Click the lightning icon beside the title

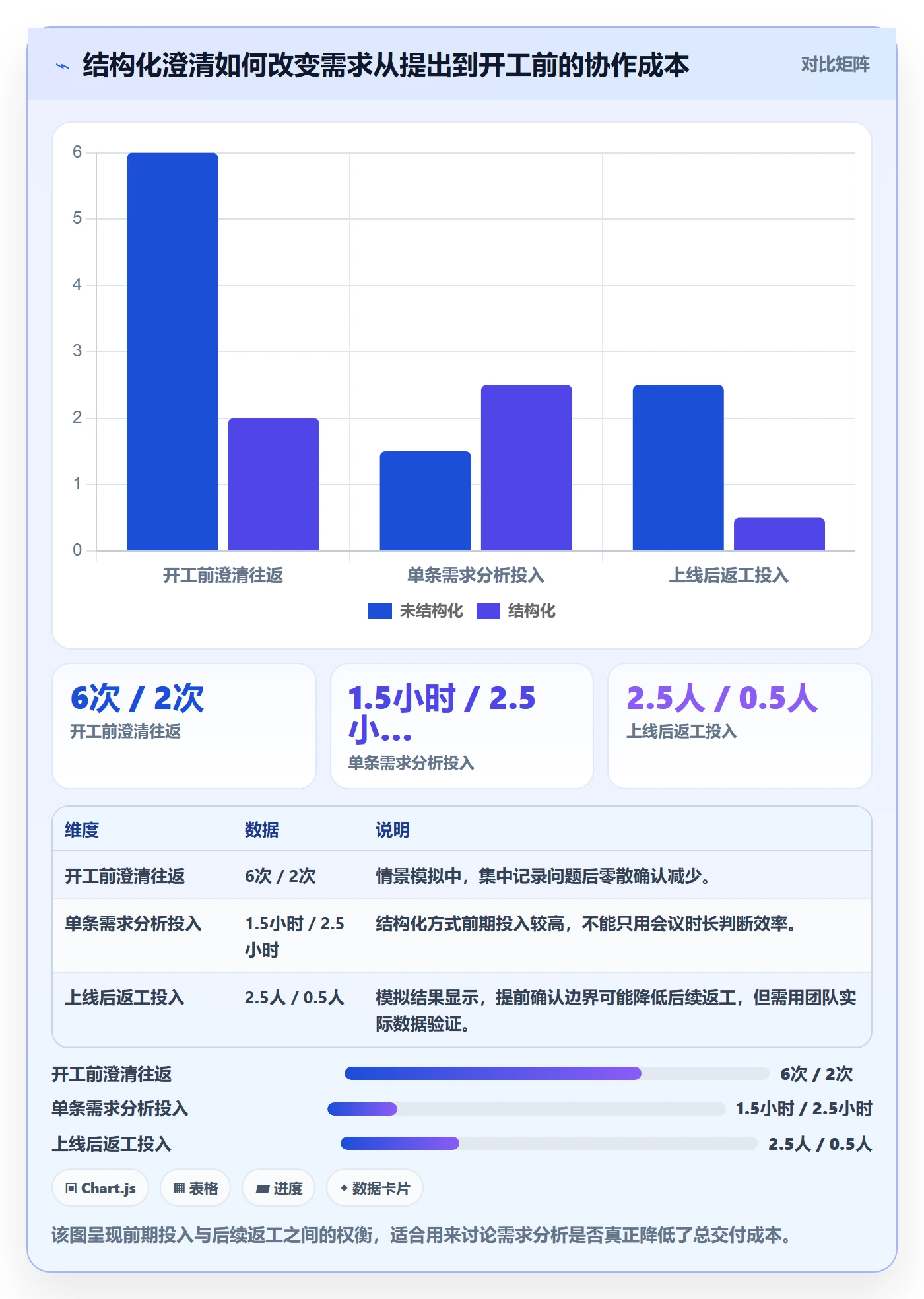[x=63, y=66]
